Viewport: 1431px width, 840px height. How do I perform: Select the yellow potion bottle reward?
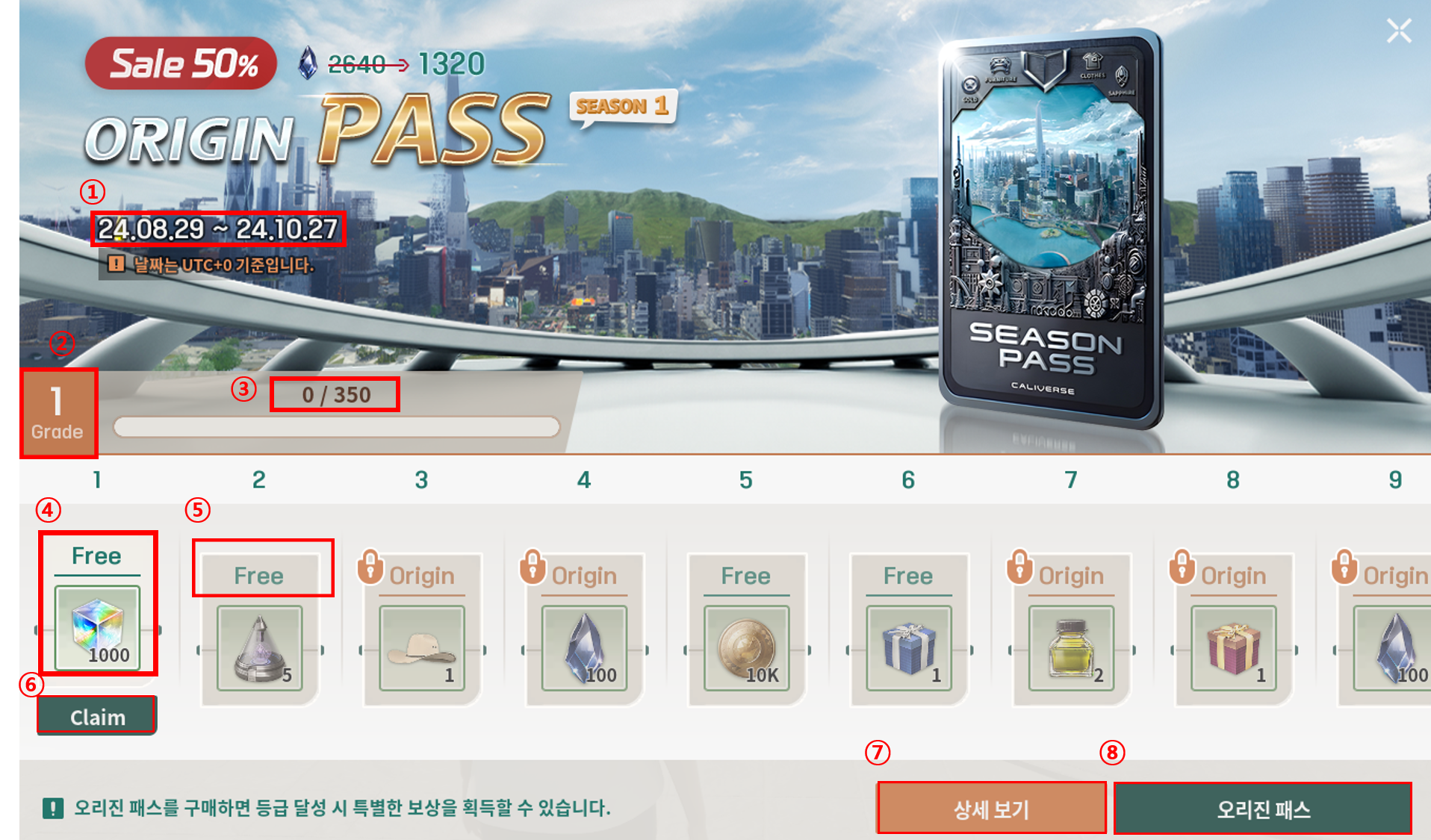(1071, 647)
